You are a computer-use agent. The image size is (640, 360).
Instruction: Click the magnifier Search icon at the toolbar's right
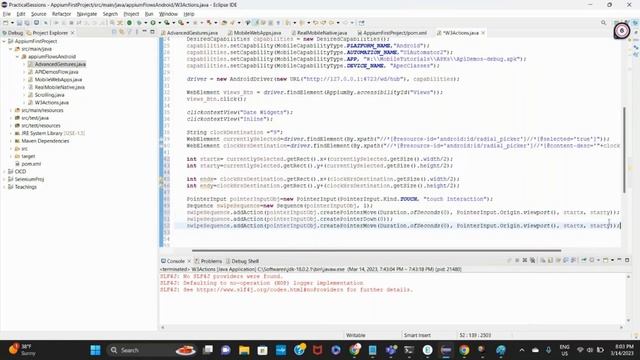pos(603,23)
